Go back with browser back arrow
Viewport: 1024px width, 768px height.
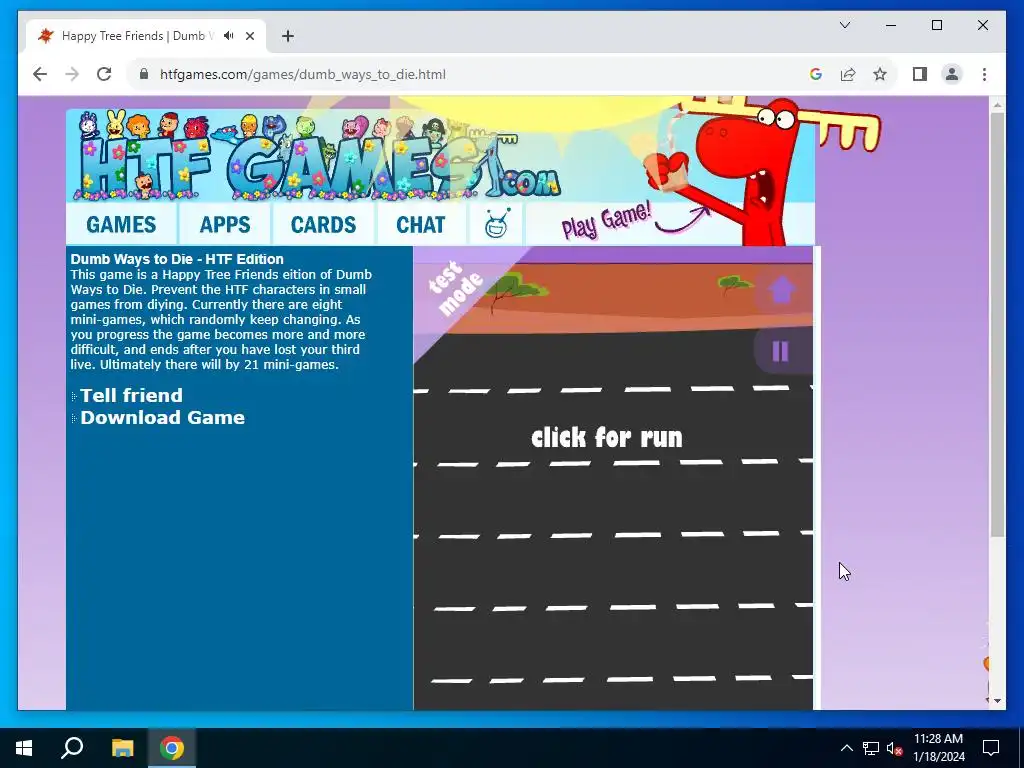click(x=40, y=74)
